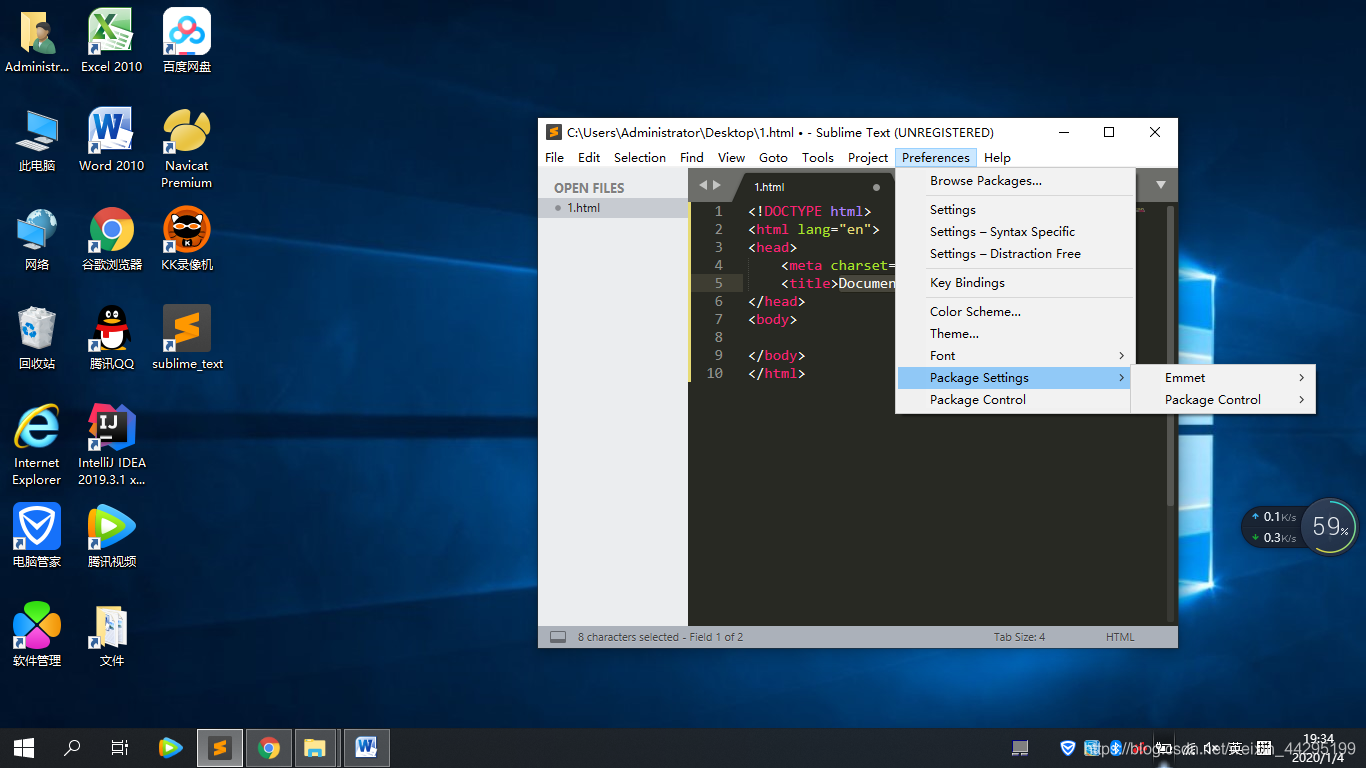Screen dimensions: 1366x768
Task: Choose the Key Bindings entry
Action: tap(1015, 283)
